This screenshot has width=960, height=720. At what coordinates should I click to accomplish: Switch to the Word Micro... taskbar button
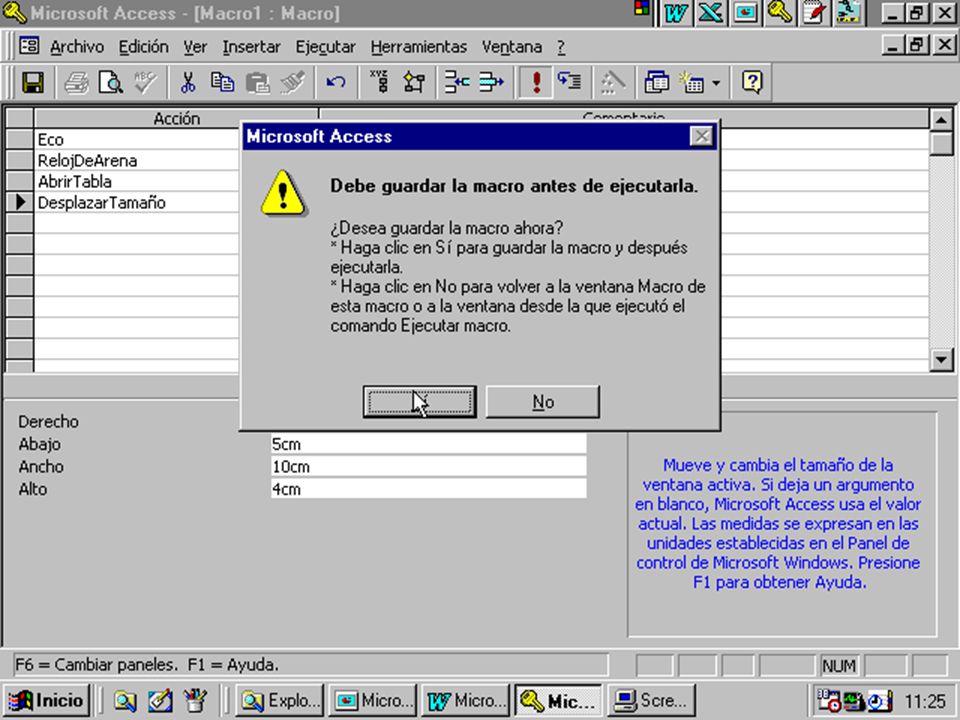click(x=465, y=700)
